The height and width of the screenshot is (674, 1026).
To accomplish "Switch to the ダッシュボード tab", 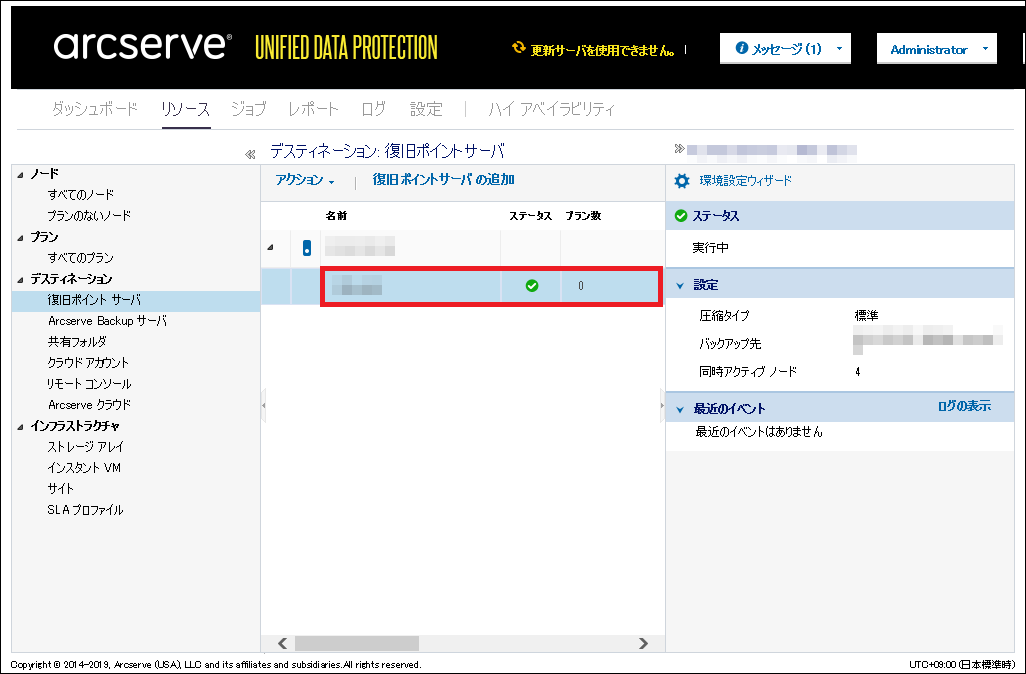I will pyautogui.click(x=95, y=109).
